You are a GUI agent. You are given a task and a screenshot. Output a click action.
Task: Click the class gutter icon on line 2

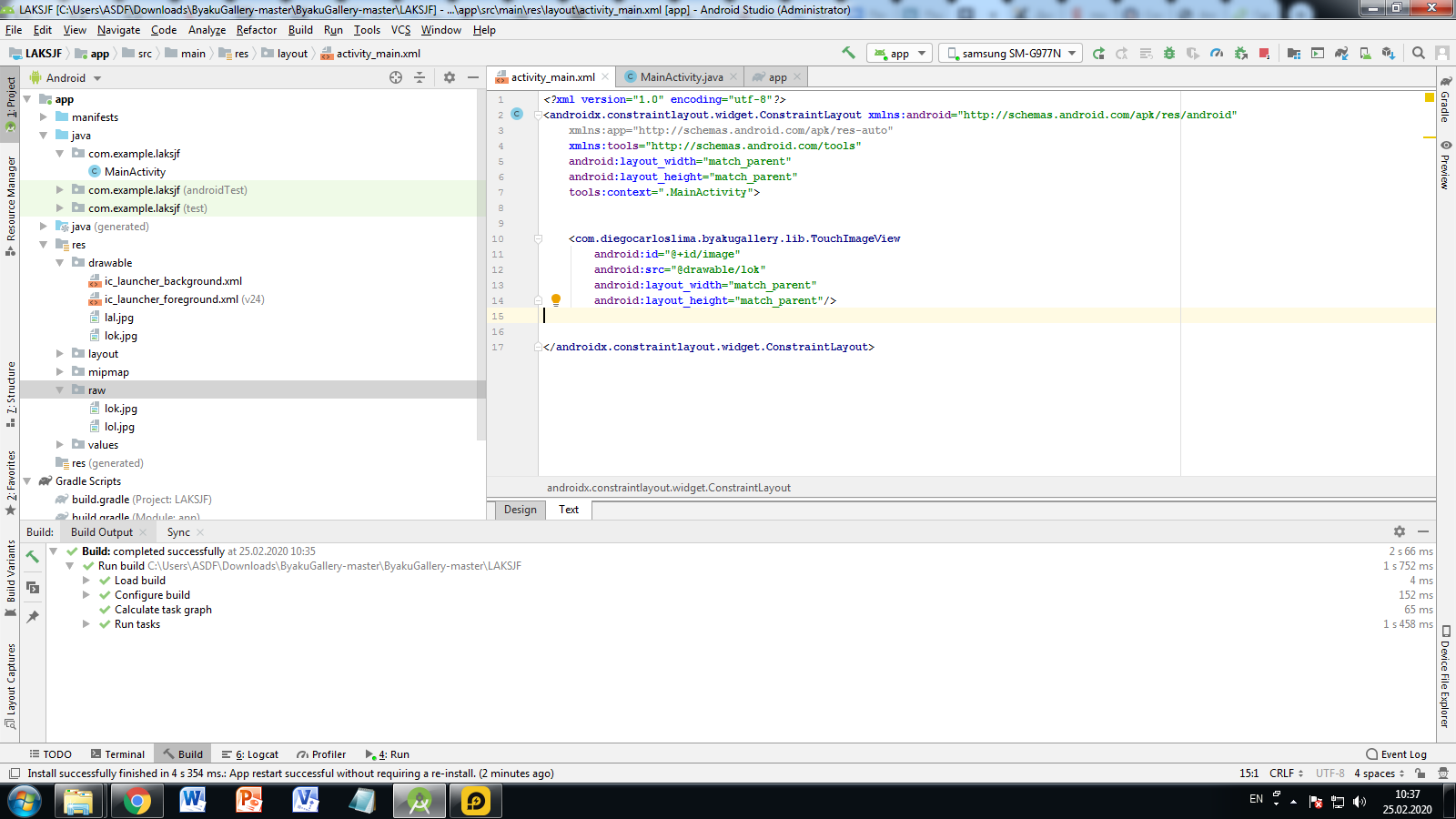pos(517,114)
